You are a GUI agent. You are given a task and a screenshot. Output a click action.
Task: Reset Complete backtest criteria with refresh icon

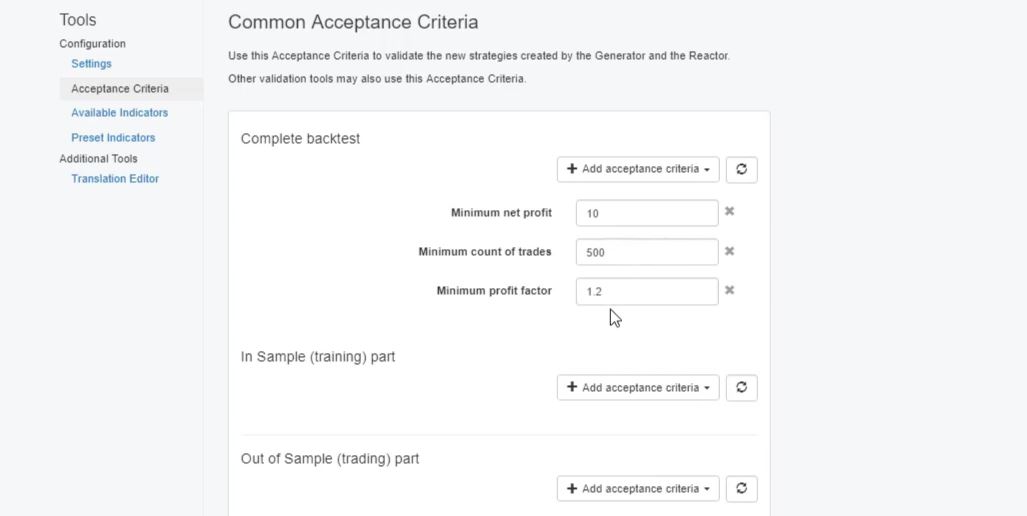pos(741,169)
